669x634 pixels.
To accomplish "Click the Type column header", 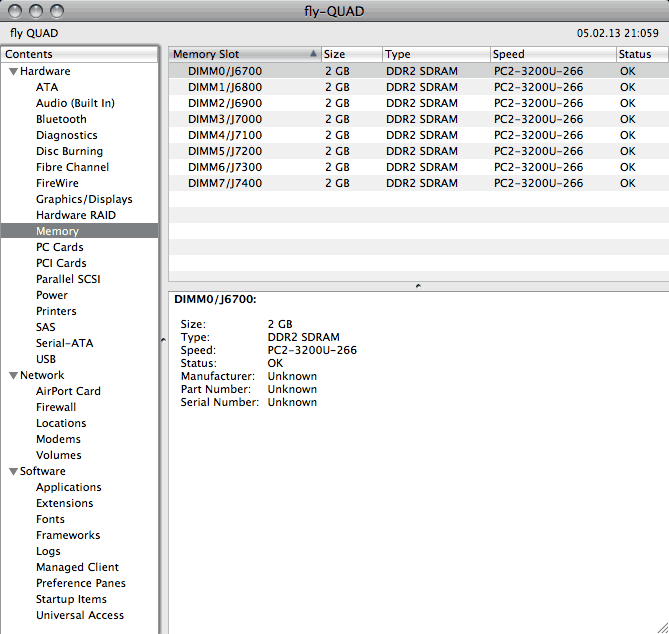I will [435, 54].
